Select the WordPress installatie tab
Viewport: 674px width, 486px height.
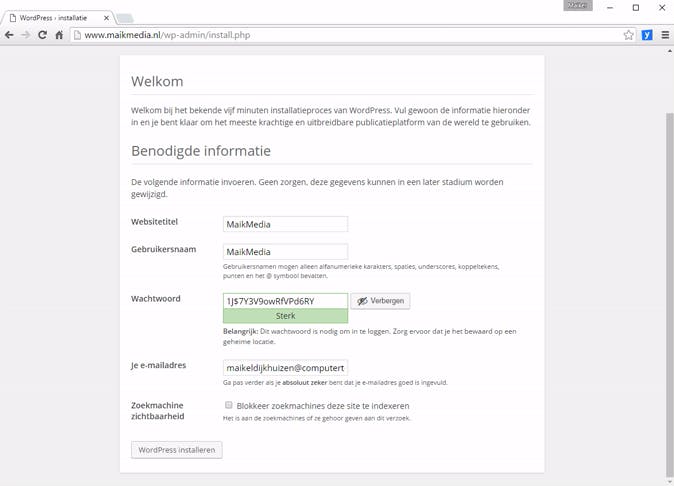pos(58,18)
